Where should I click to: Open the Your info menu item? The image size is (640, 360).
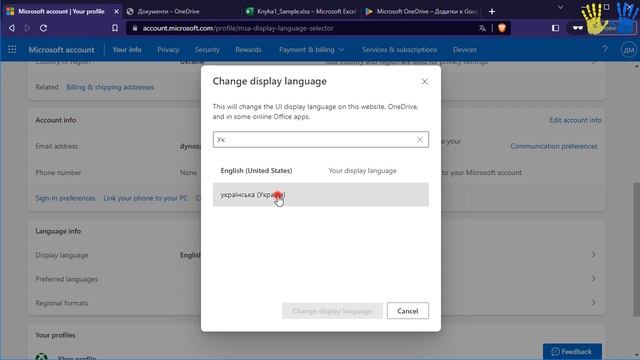point(127,50)
